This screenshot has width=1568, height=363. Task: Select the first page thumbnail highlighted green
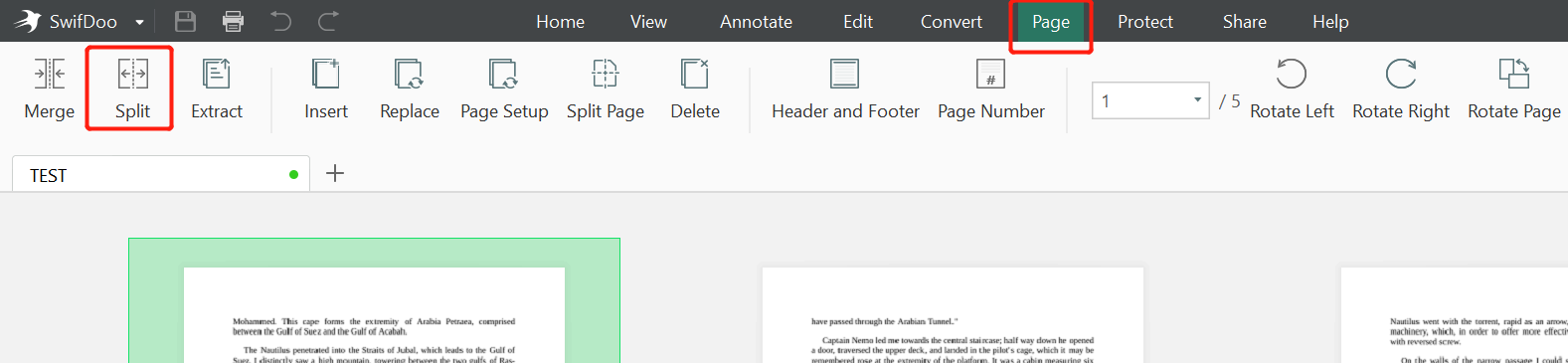(x=374, y=300)
